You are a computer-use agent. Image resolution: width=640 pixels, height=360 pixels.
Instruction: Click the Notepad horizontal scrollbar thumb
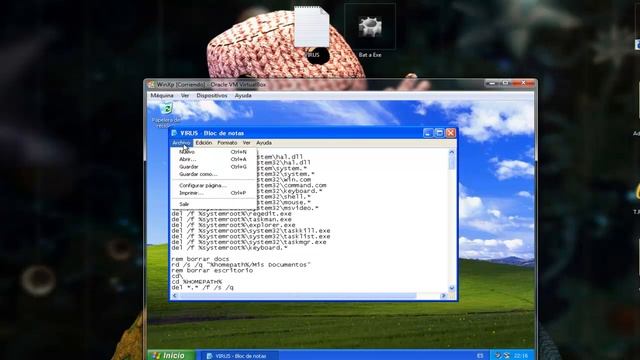pyautogui.click(x=298, y=296)
